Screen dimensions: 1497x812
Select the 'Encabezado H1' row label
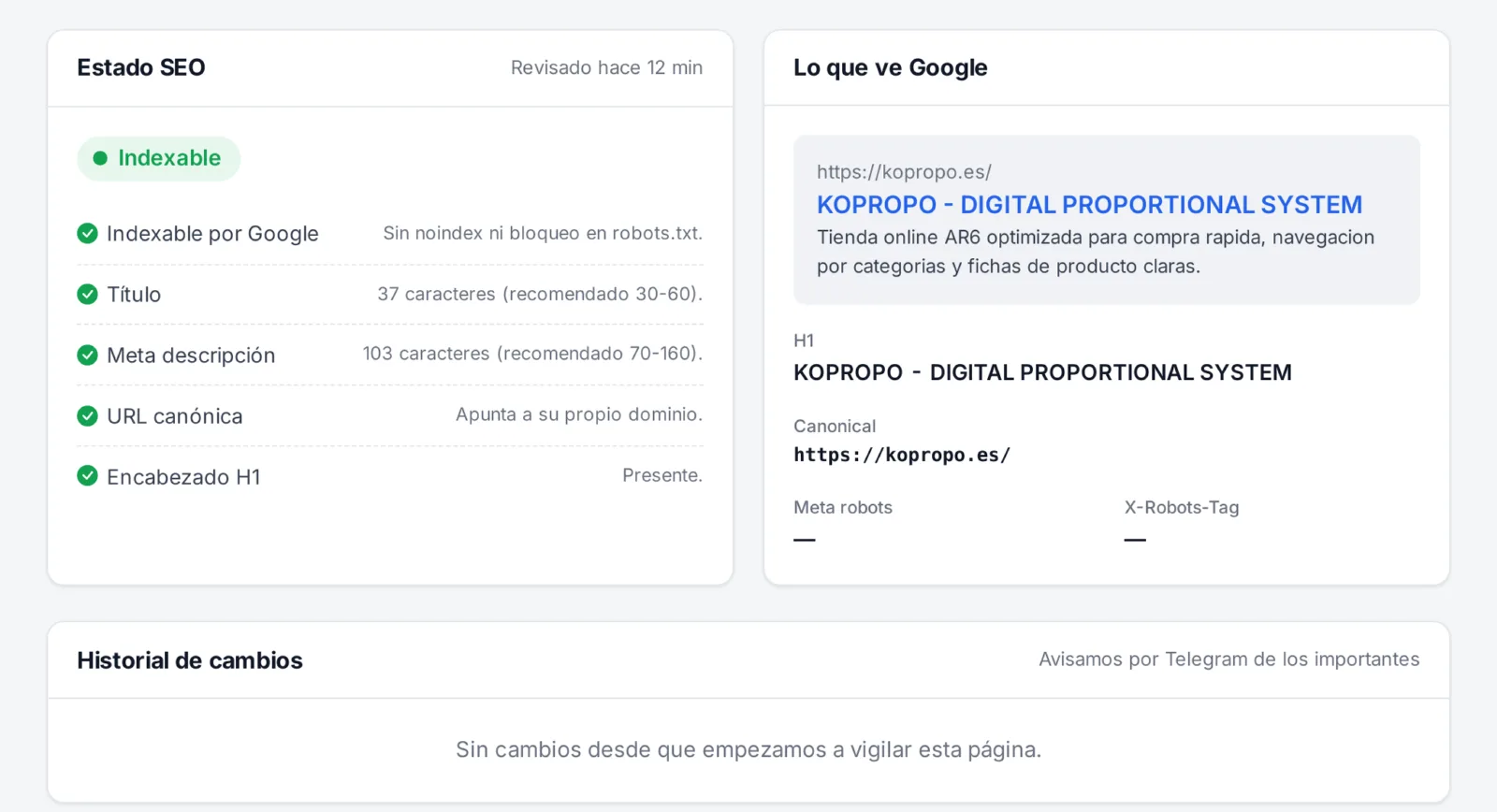click(x=183, y=477)
